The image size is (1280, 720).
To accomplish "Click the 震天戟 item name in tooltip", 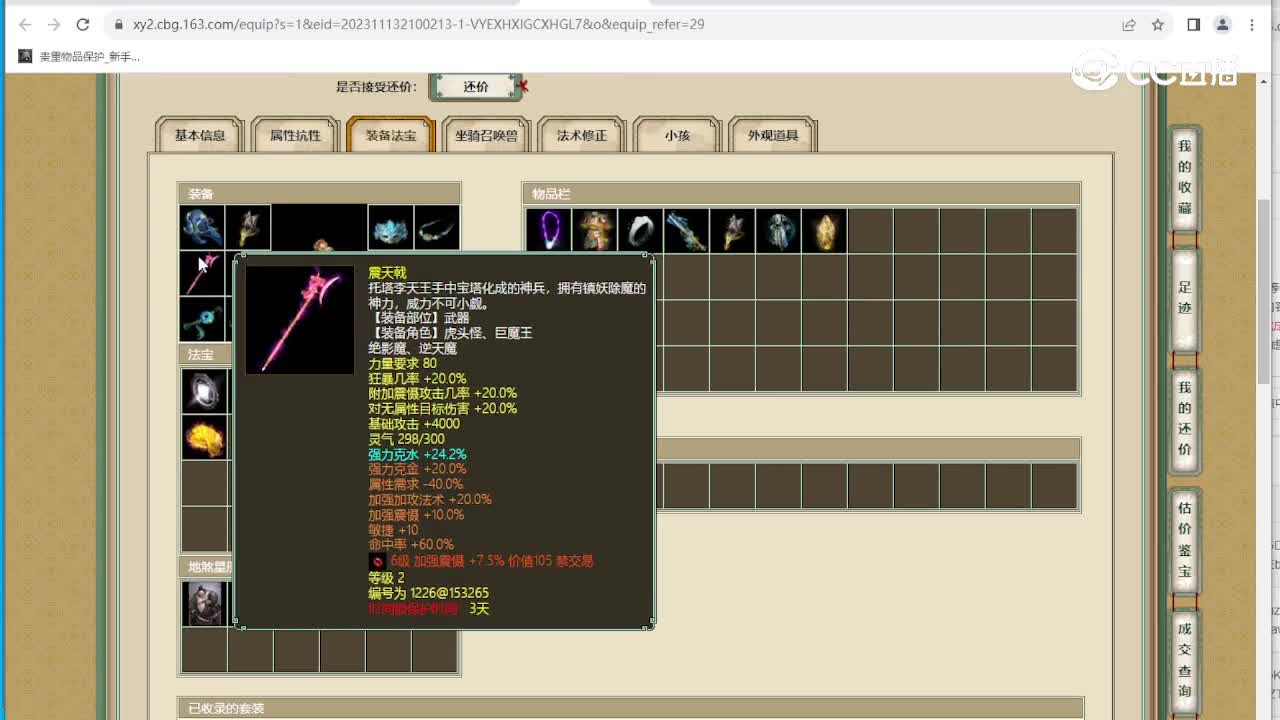I will pyautogui.click(x=387, y=273).
